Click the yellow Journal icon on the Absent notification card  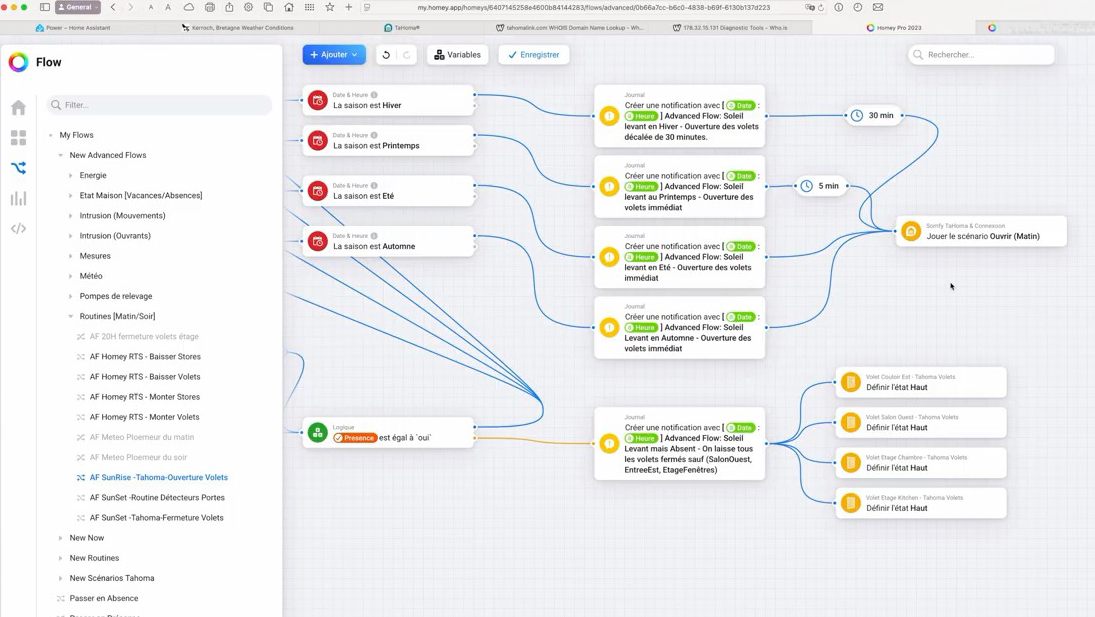[609, 443]
